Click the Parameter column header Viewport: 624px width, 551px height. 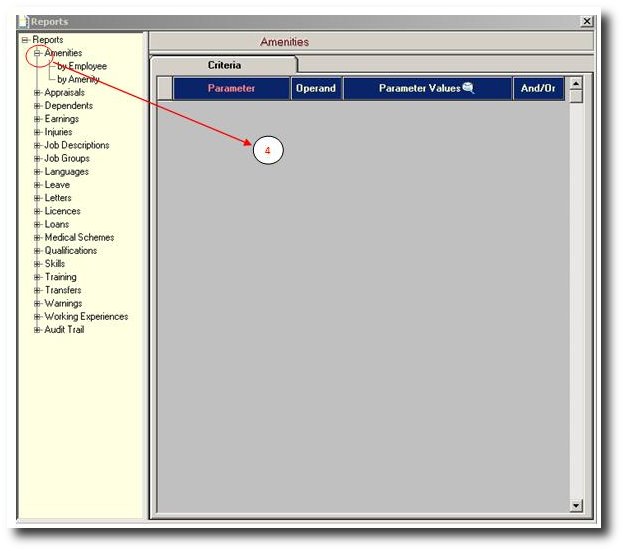point(231,89)
